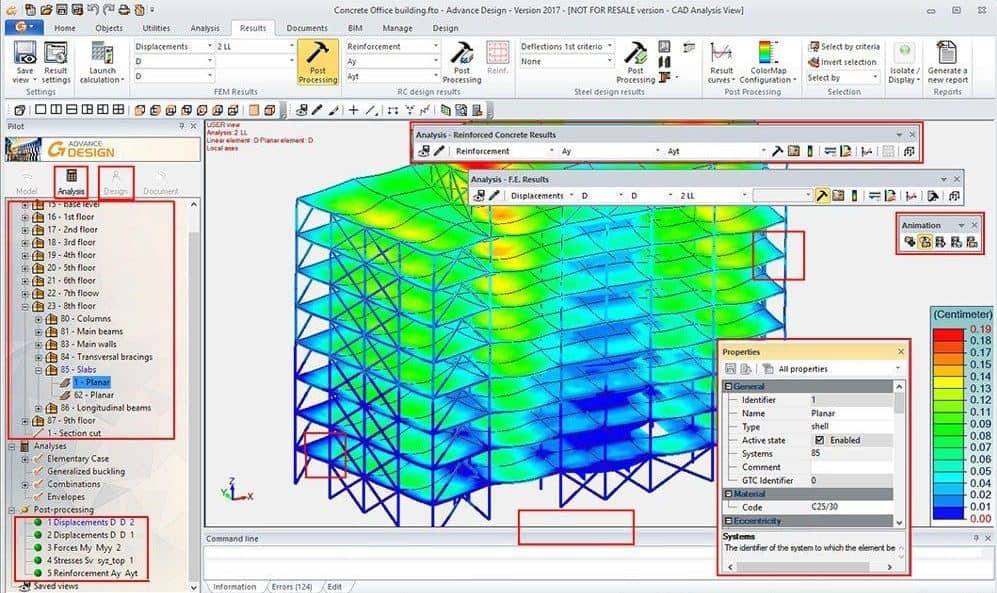Collapse the General section in Properties
This screenshot has height=593, width=997.
click(727, 387)
